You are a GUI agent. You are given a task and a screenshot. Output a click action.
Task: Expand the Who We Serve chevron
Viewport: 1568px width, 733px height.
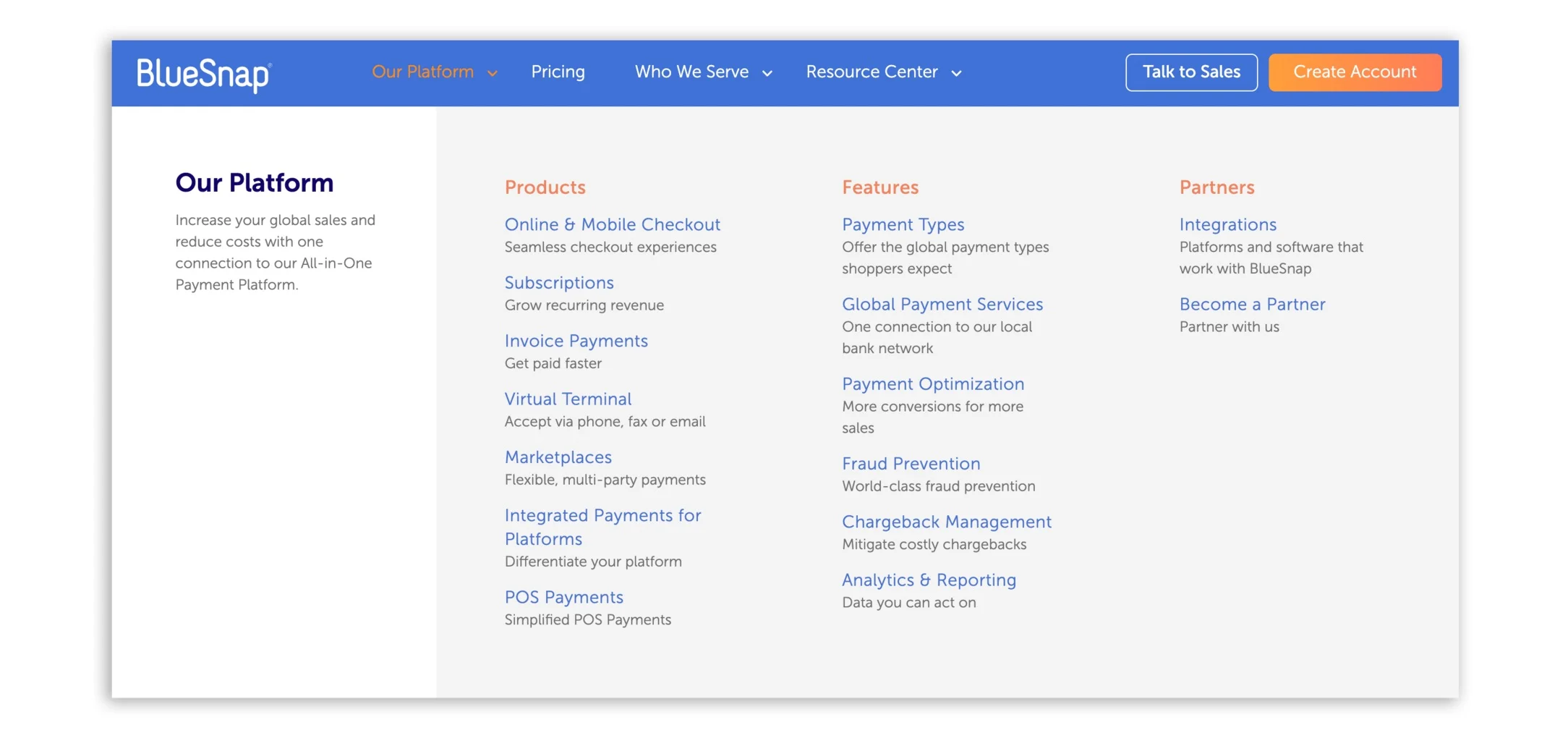click(x=767, y=73)
